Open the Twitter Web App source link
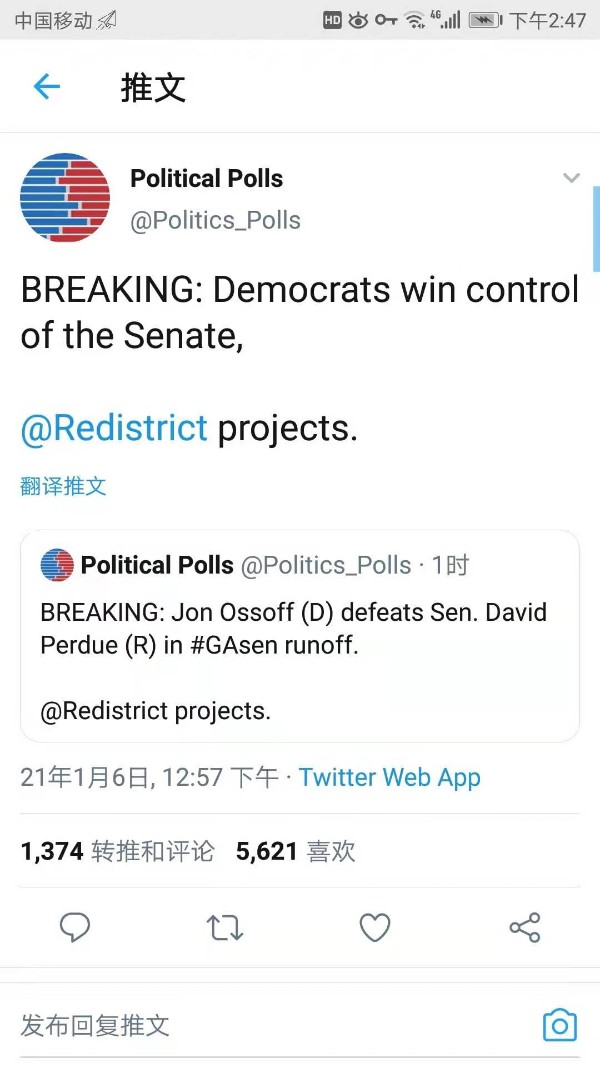This screenshot has height=1066, width=600. [x=389, y=777]
